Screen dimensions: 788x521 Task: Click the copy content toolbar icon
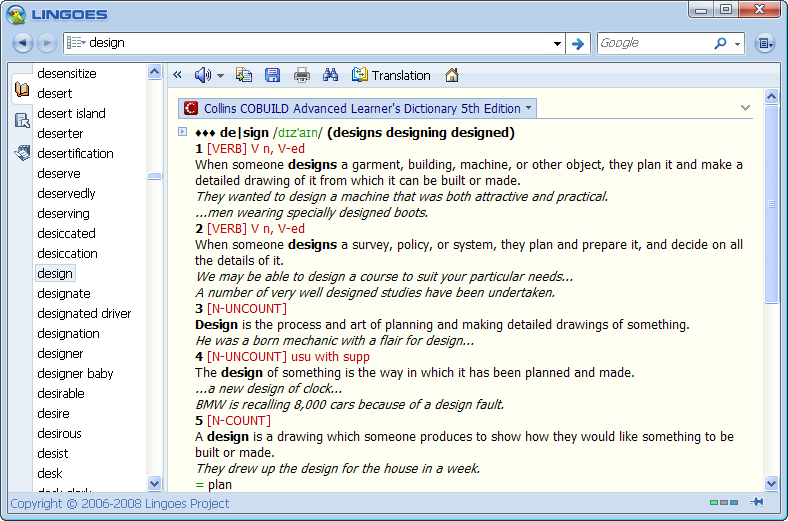(x=244, y=75)
